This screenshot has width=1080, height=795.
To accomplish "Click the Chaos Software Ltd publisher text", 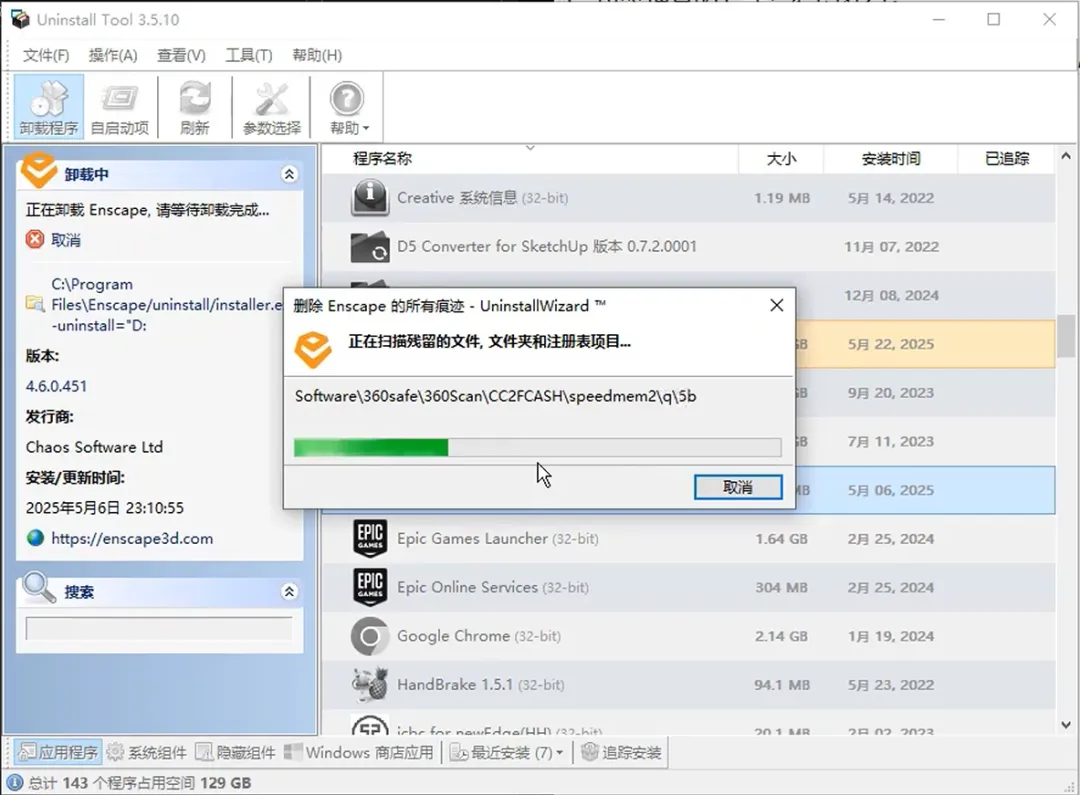I will [x=94, y=447].
